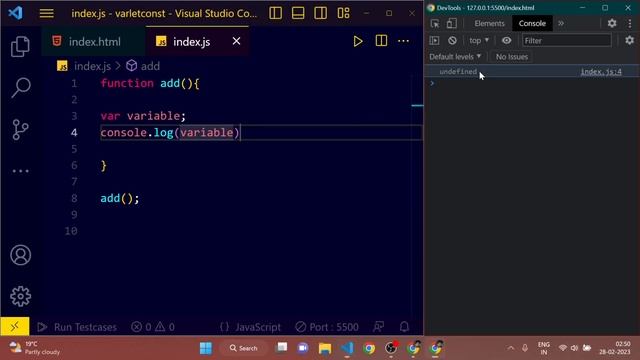Show hidden system tray icons
Image resolution: width=640 pixels, height=360 pixels.
click(511, 348)
